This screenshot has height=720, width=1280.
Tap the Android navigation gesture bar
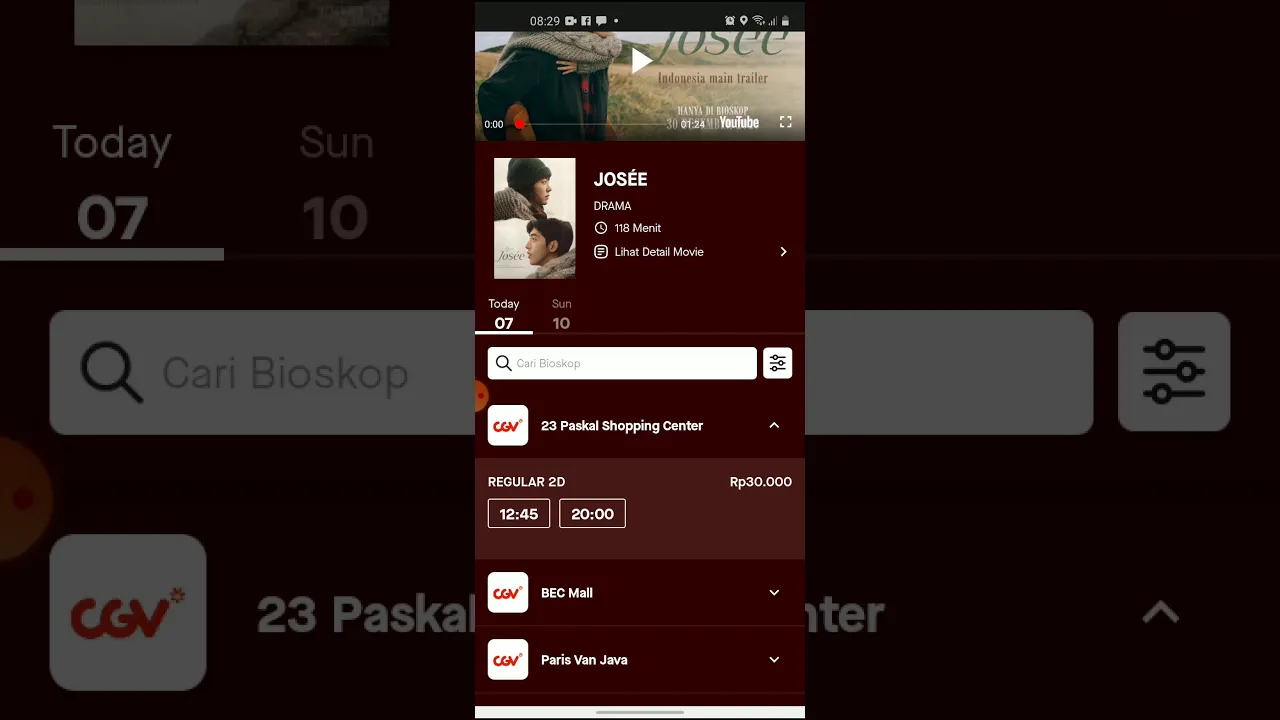coord(640,712)
